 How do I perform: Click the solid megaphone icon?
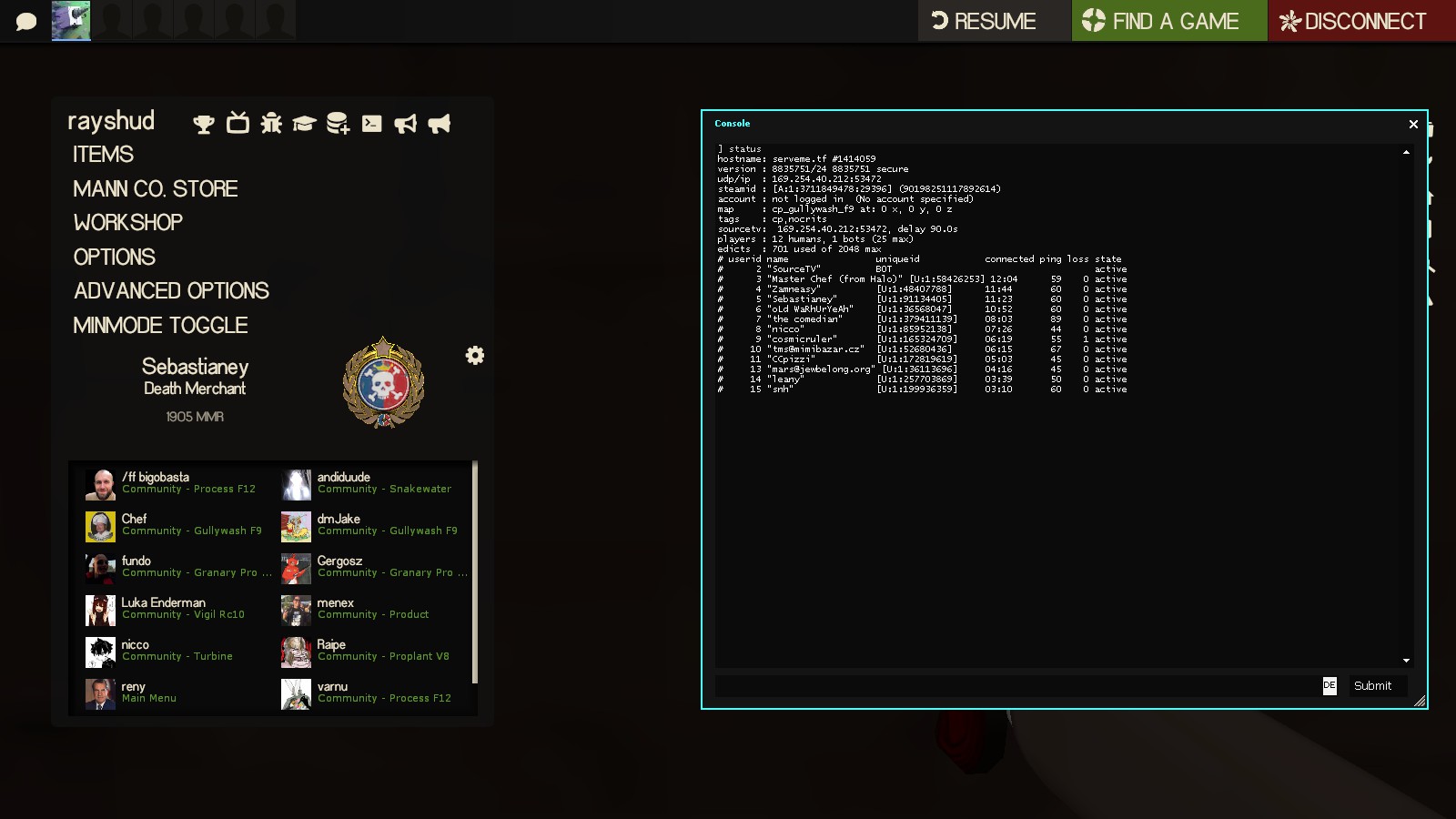(x=440, y=124)
